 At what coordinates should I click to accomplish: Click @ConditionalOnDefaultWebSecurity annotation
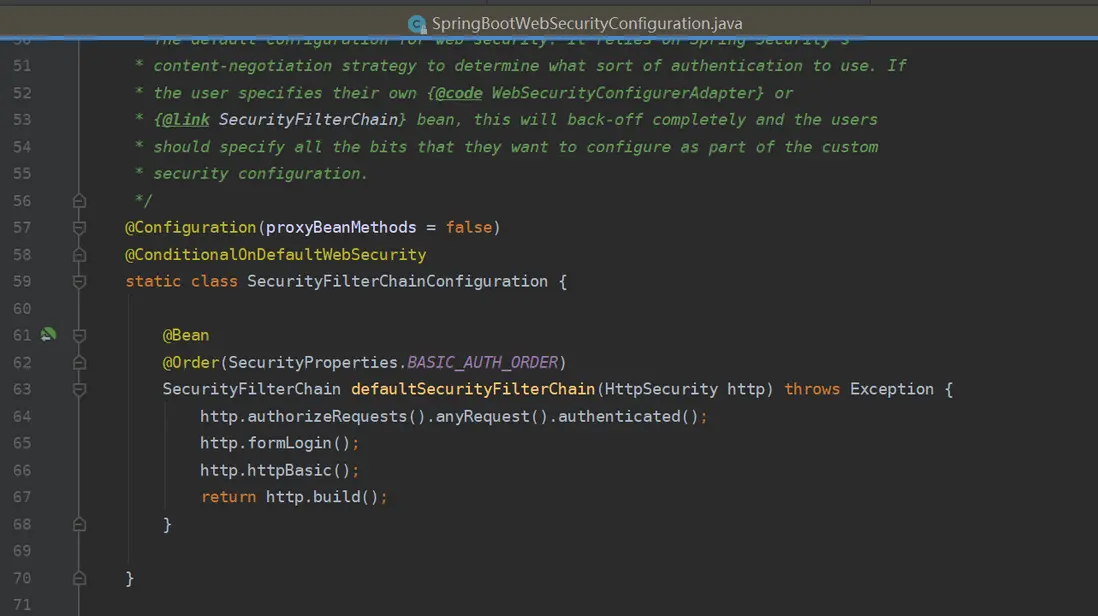click(x=275, y=255)
